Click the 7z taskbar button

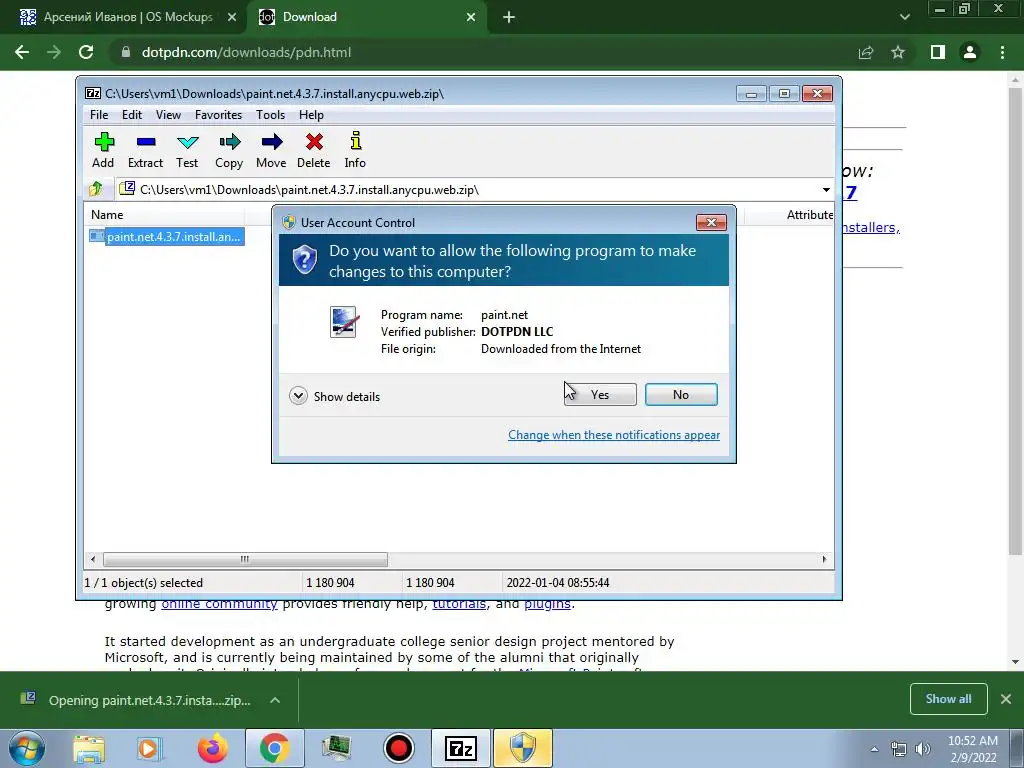460,748
